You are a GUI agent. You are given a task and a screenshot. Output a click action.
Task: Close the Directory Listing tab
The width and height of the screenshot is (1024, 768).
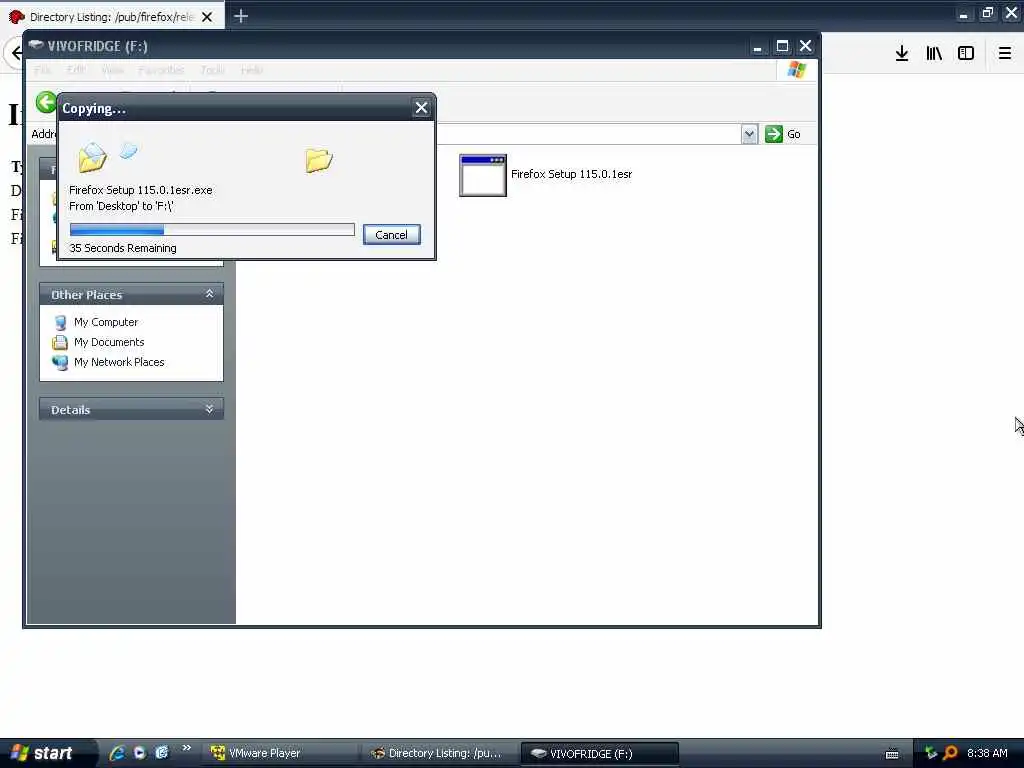[x=207, y=17]
